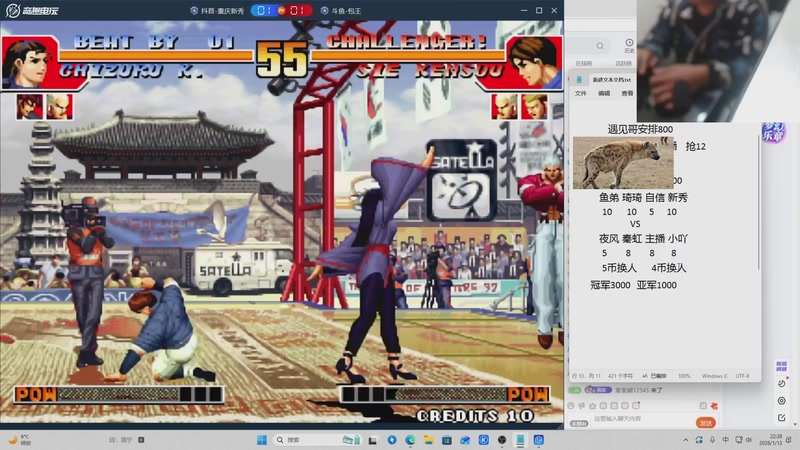Click the chat toolbar icon with red dot

636,406
